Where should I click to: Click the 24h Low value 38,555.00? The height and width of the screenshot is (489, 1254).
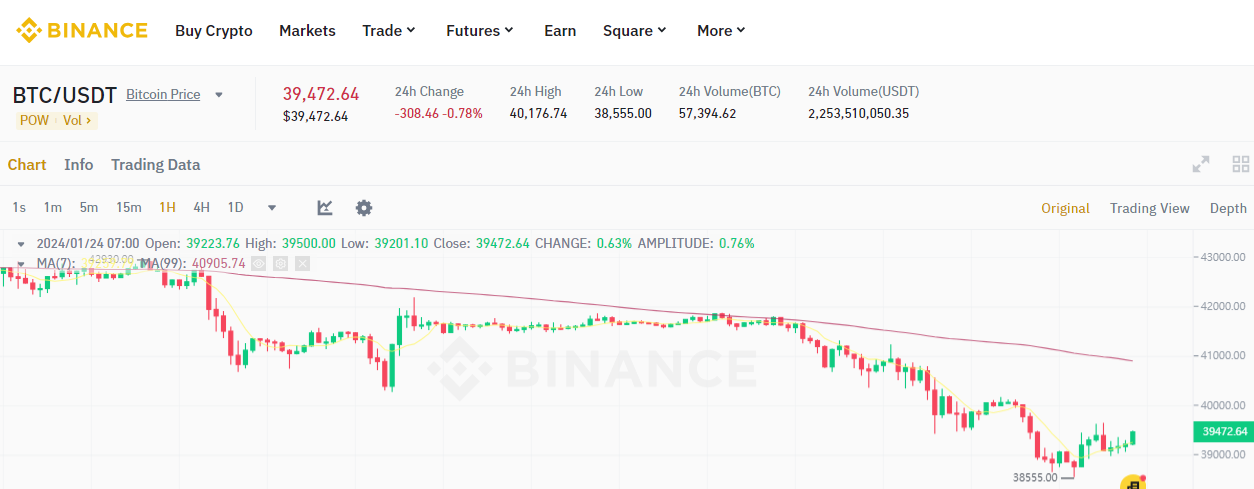pyautogui.click(x=623, y=113)
